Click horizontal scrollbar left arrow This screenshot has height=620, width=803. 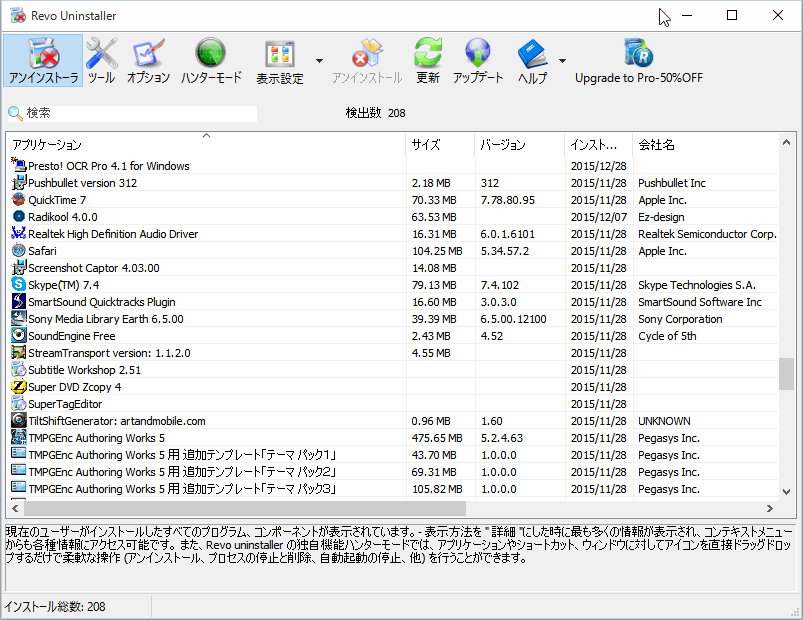pyautogui.click(x=15, y=508)
